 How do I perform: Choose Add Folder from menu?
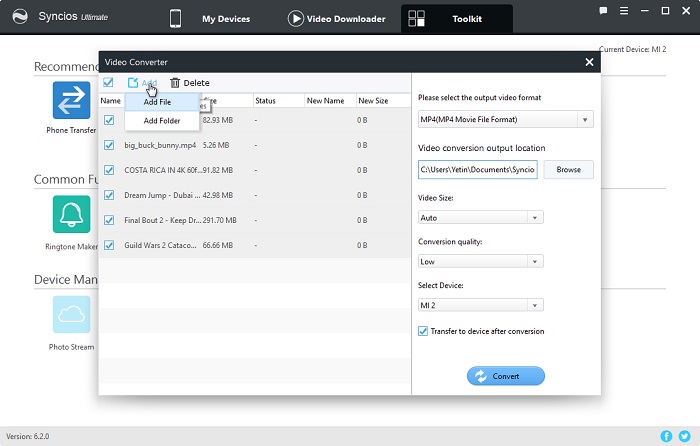click(162, 121)
